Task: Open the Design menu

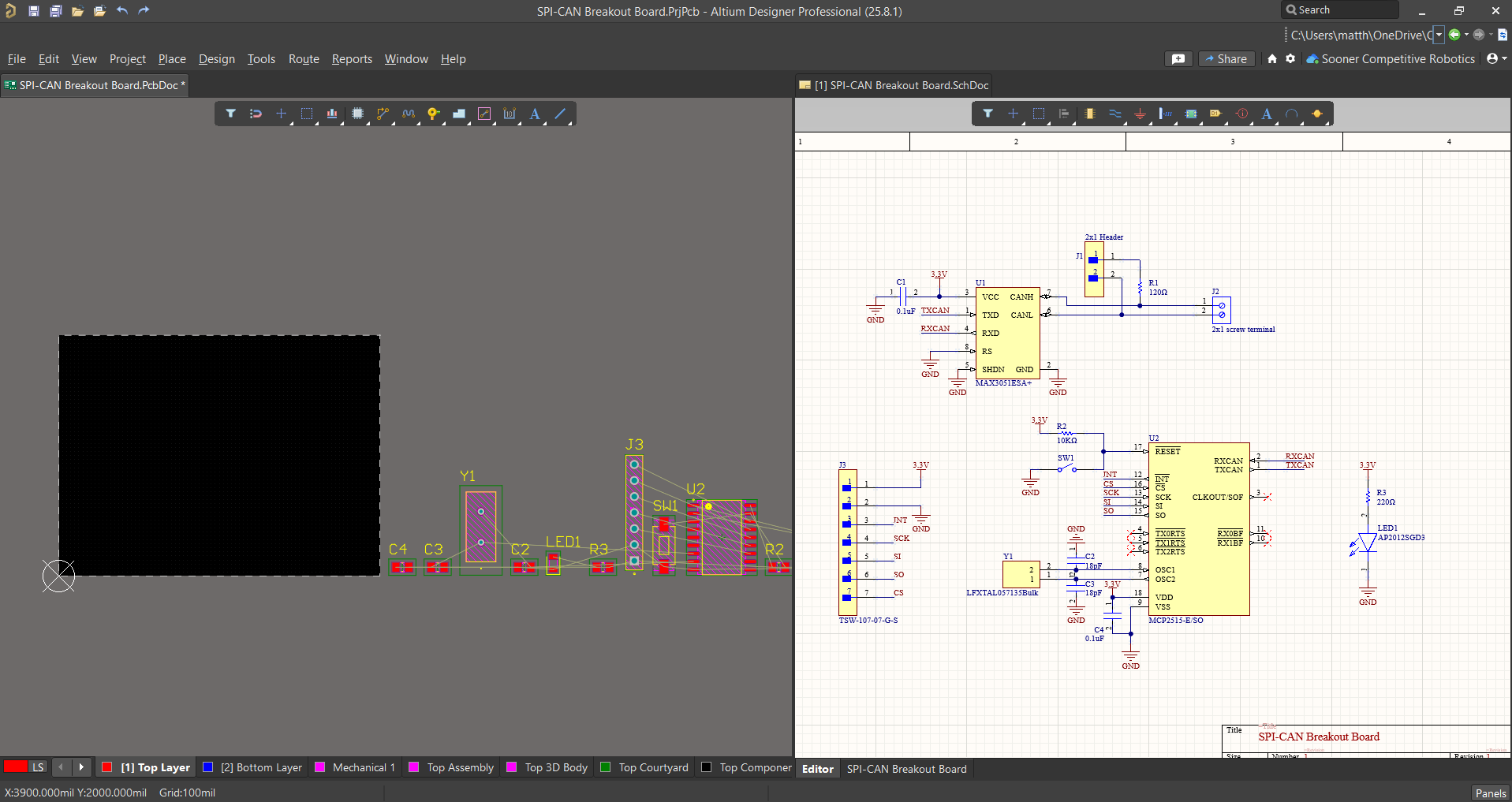Action: (217, 59)
